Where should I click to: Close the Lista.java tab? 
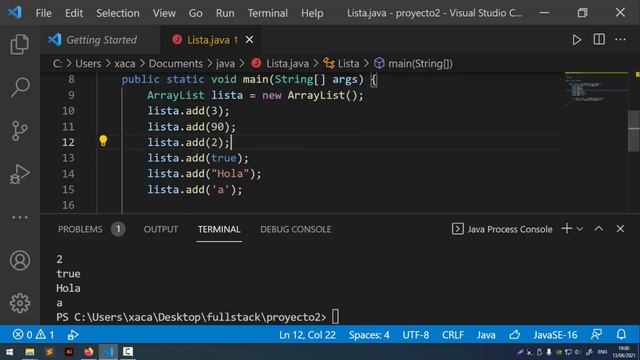pos(249,40)
